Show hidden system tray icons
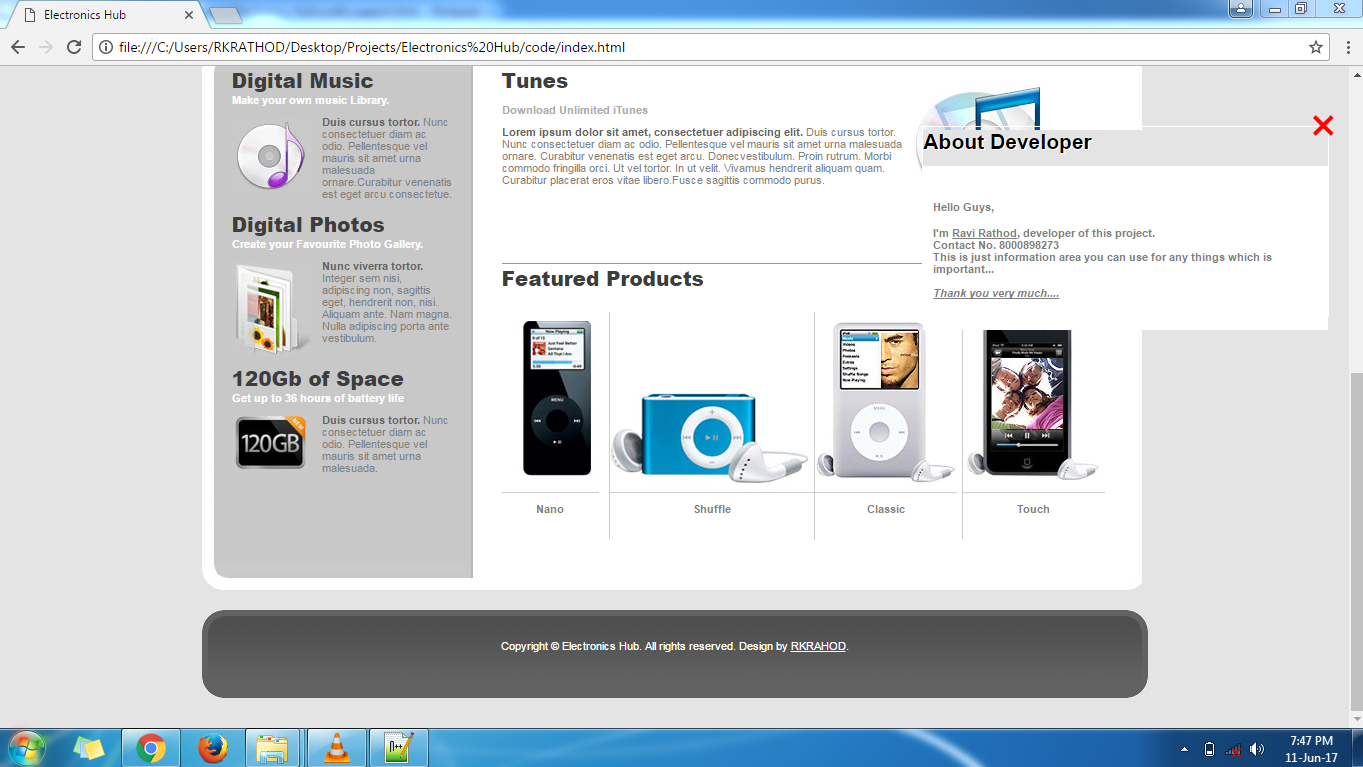 coord(1185,749)
